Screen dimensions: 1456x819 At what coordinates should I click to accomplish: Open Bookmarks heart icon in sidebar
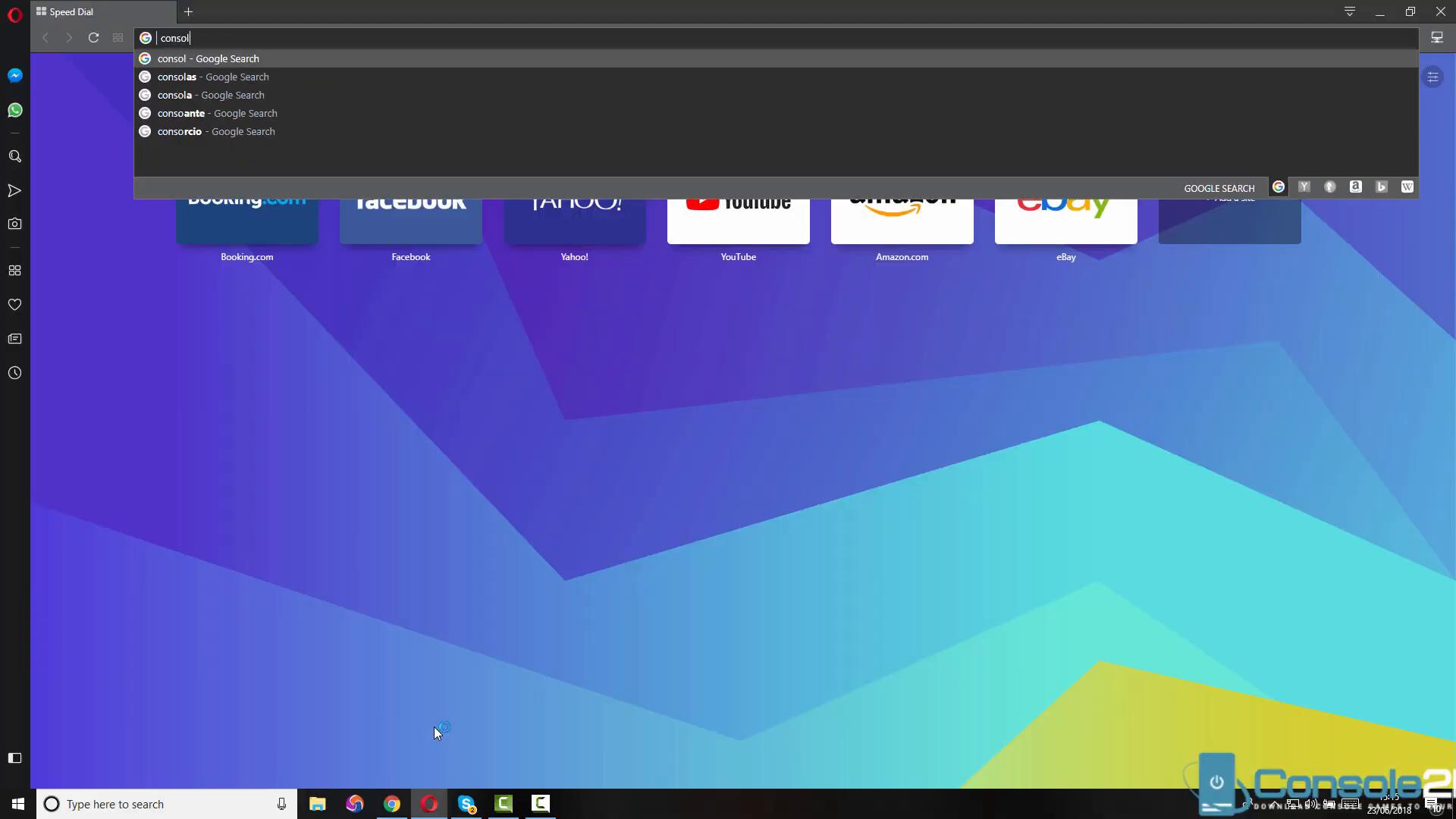(x=14, y=305)
